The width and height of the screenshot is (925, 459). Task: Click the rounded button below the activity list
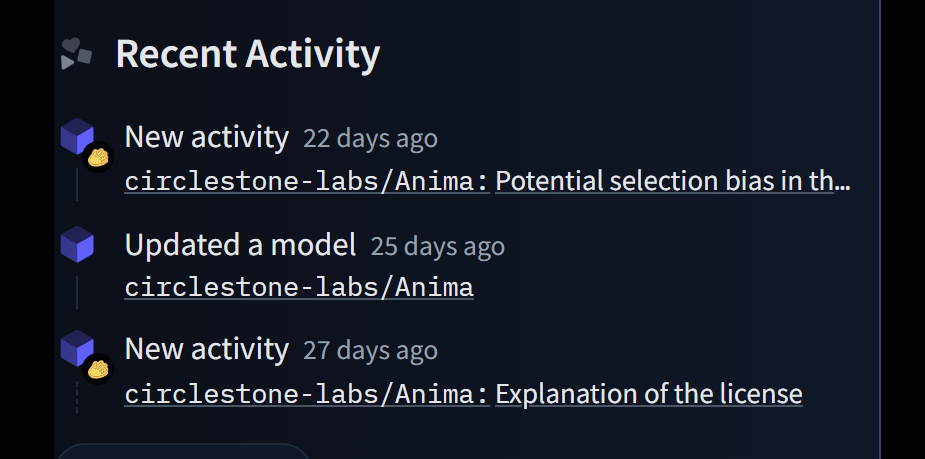(x=183, y=451)
